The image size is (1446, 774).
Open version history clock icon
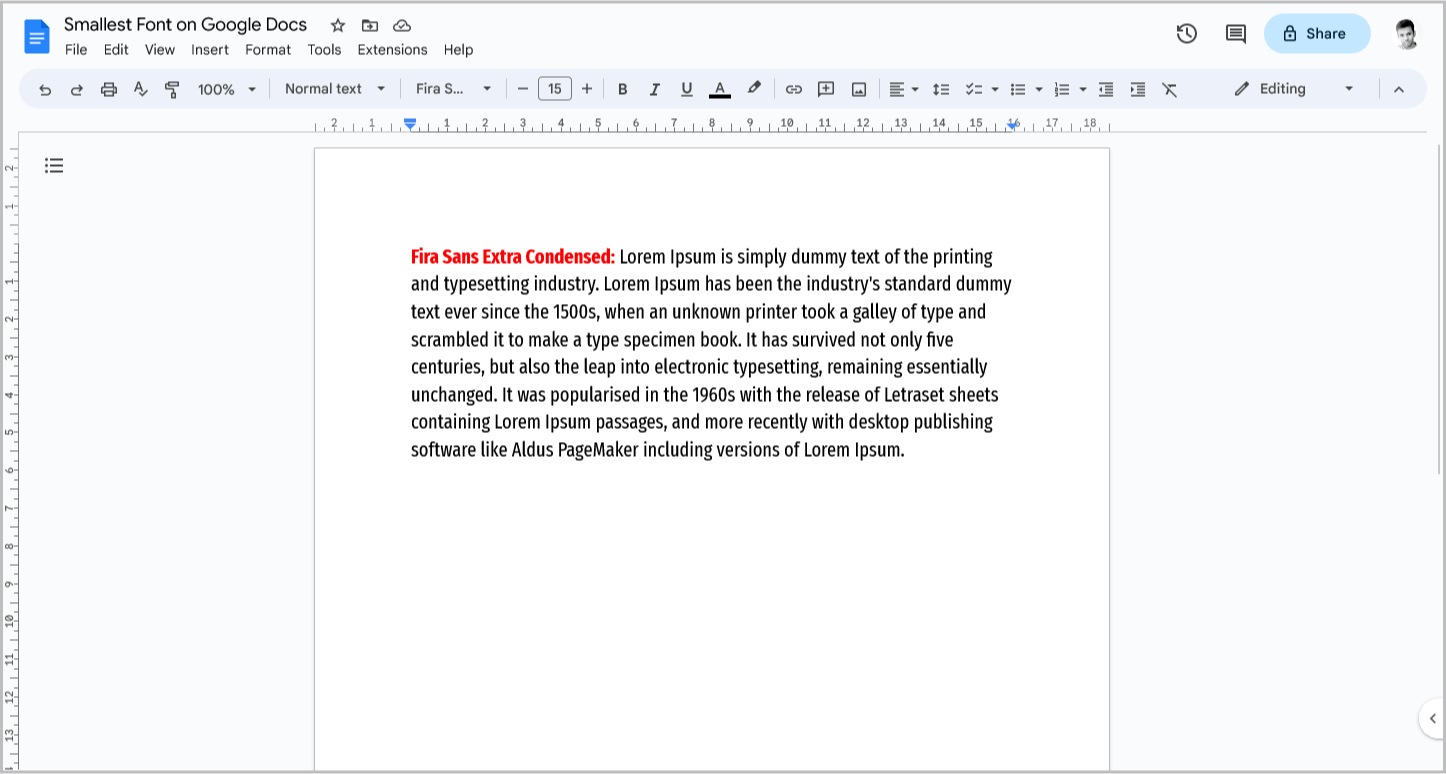pyautogui.click(x=1187, y=33)
